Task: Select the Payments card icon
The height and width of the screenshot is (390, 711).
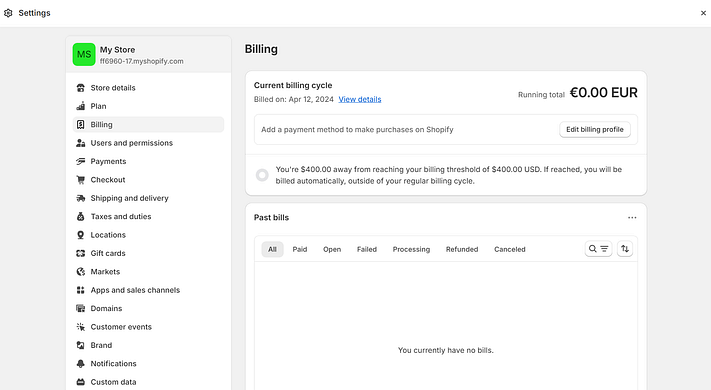Action: (x=81, y=161)
